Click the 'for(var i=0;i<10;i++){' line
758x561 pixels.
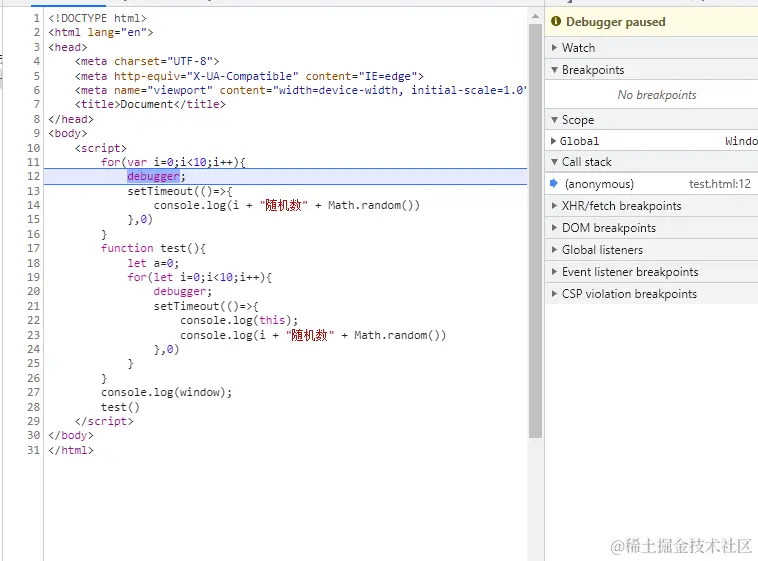(x=173, y=162)
